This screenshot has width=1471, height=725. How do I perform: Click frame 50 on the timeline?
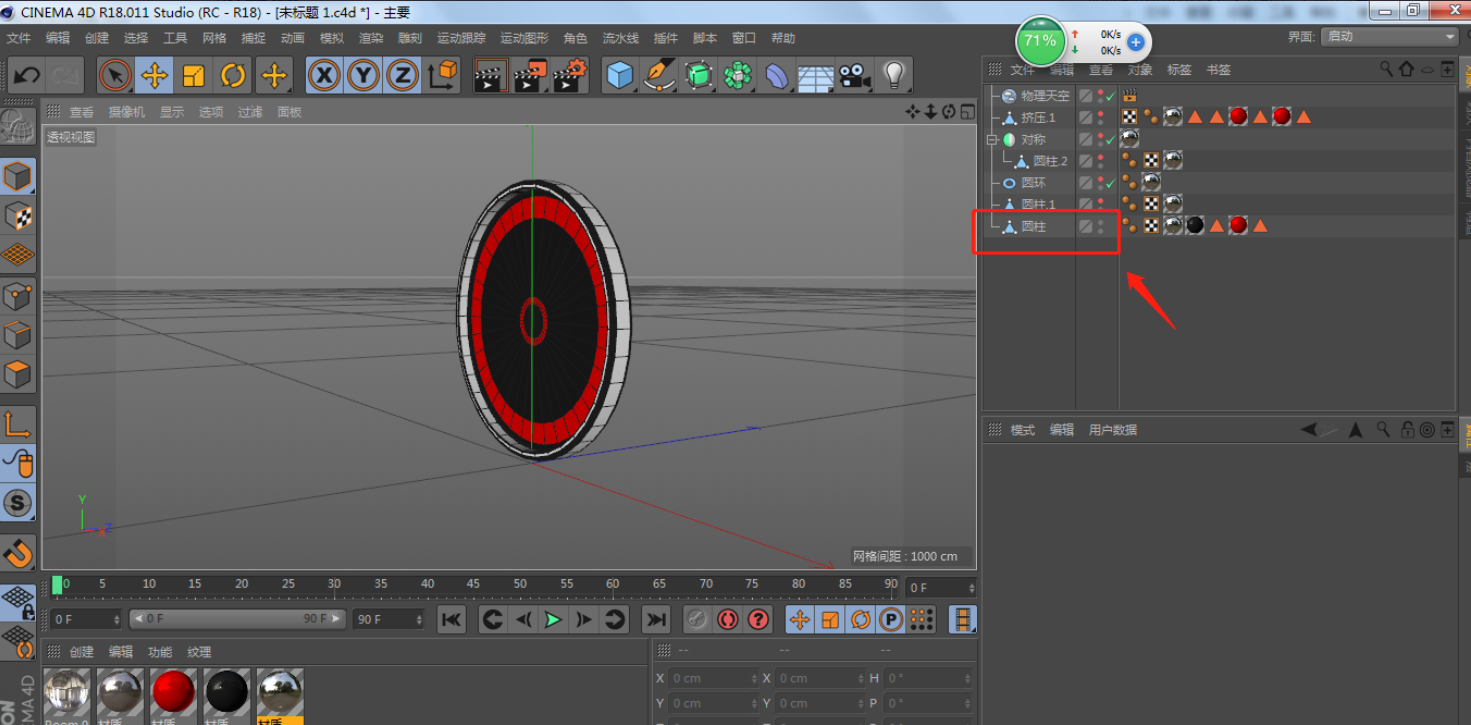520,585
